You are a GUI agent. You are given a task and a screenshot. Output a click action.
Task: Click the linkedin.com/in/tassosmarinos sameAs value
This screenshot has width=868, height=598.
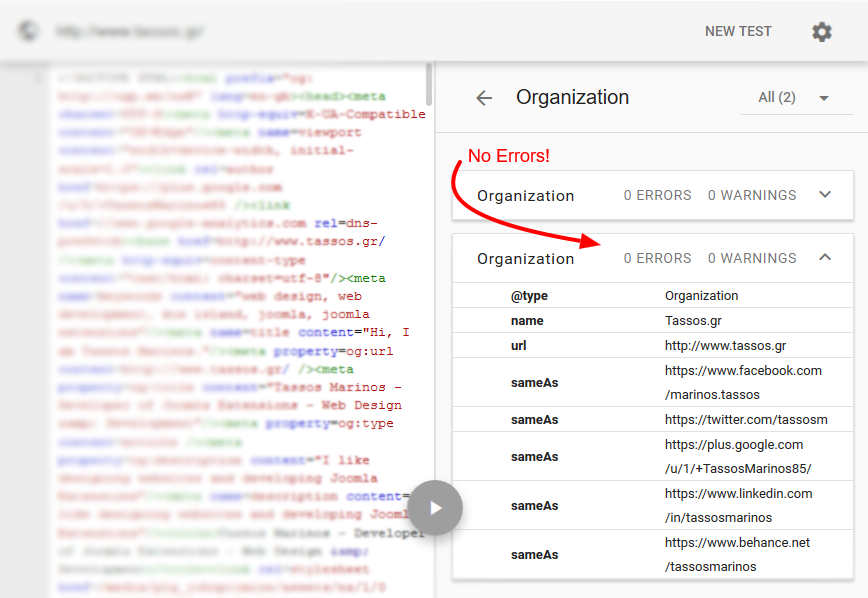[738, 506]
